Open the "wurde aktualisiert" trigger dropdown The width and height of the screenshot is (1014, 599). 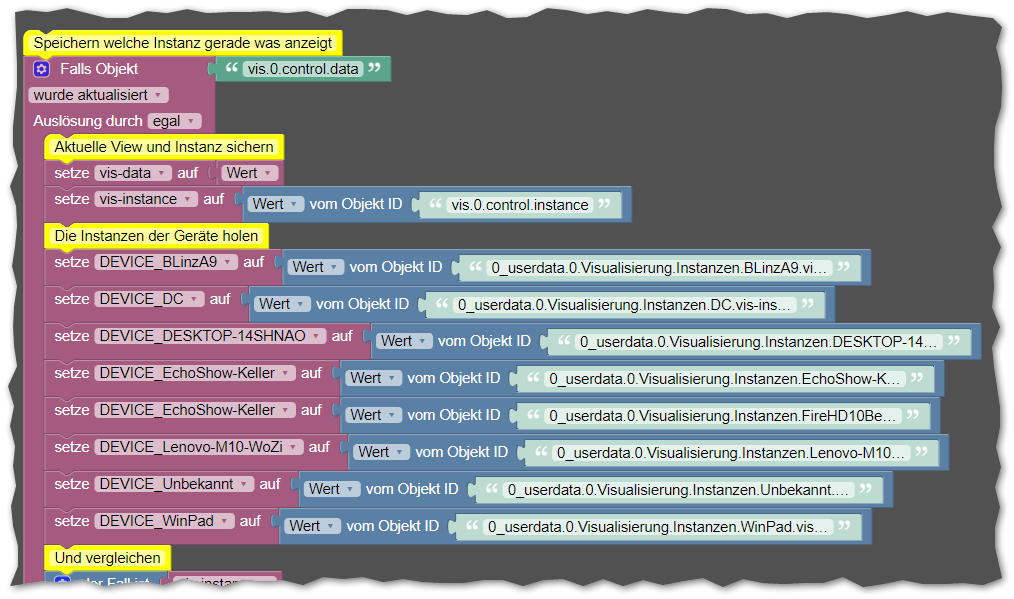pyautogui.click(x=98, y=95)
